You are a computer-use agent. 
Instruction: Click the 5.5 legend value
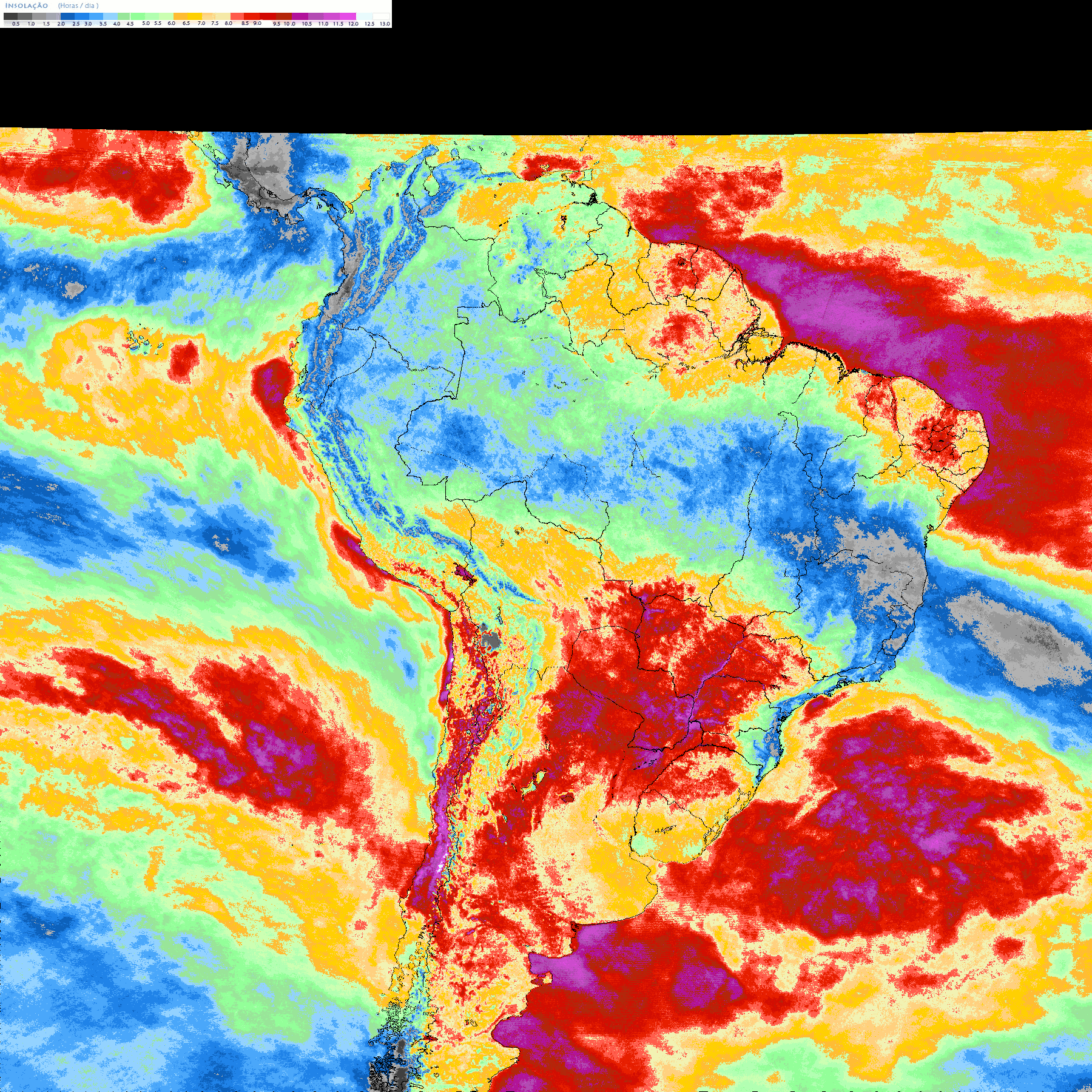pos(158,23)
